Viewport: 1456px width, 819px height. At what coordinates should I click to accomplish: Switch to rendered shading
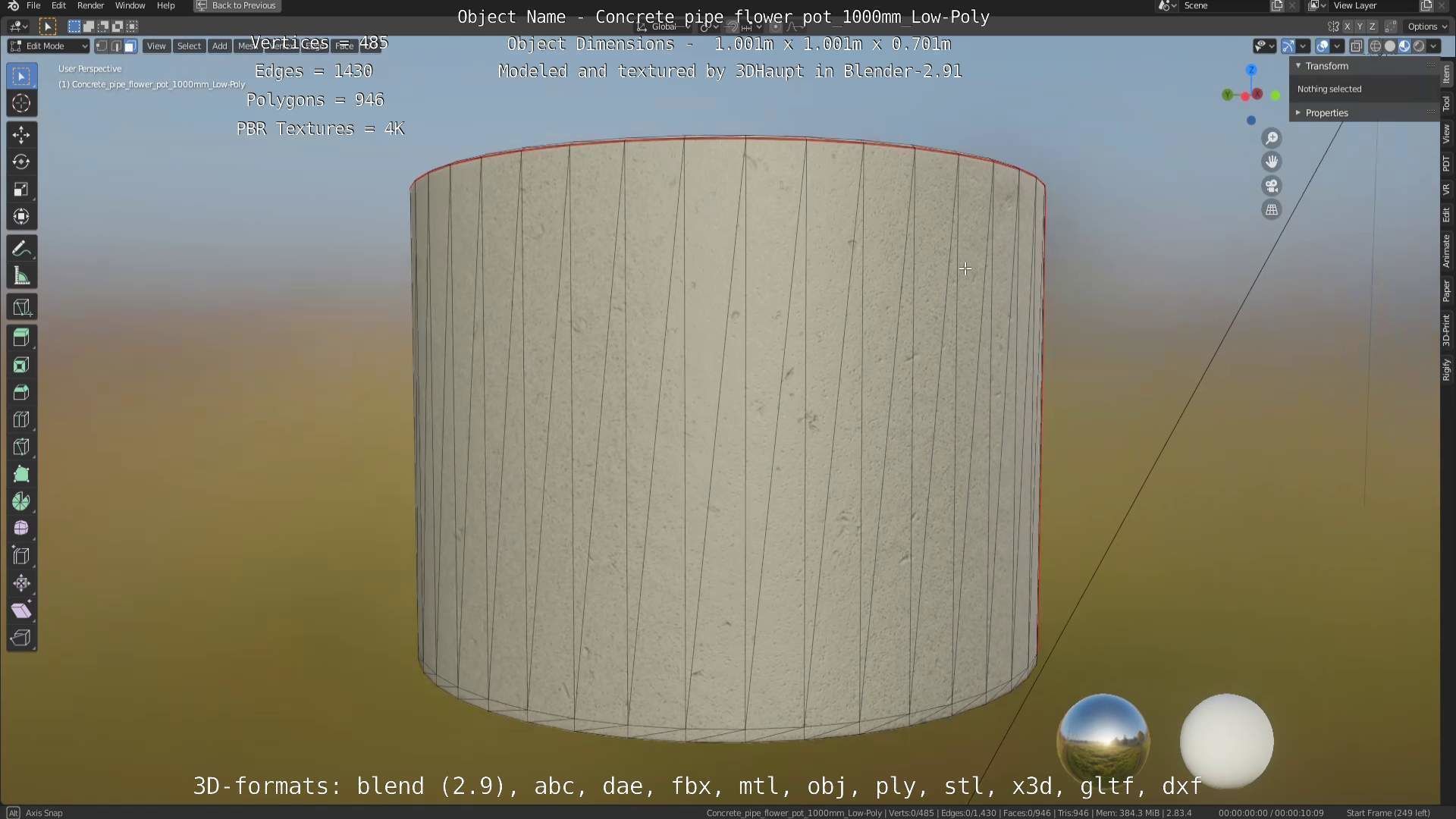pyautogui.click(x=1419, y=46)
